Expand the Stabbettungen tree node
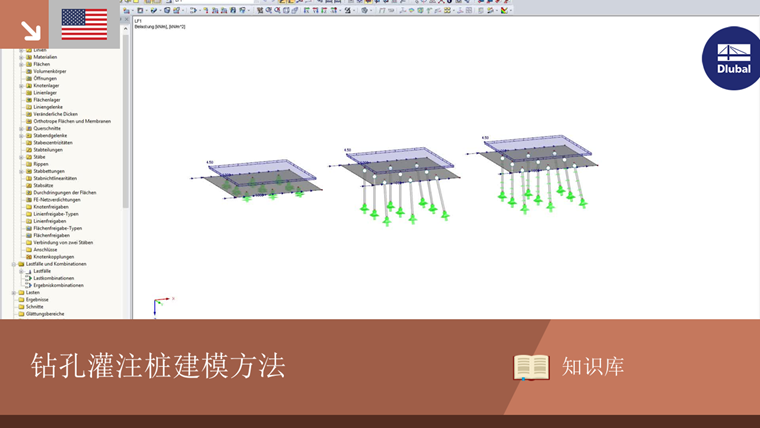 coord(21,171)
